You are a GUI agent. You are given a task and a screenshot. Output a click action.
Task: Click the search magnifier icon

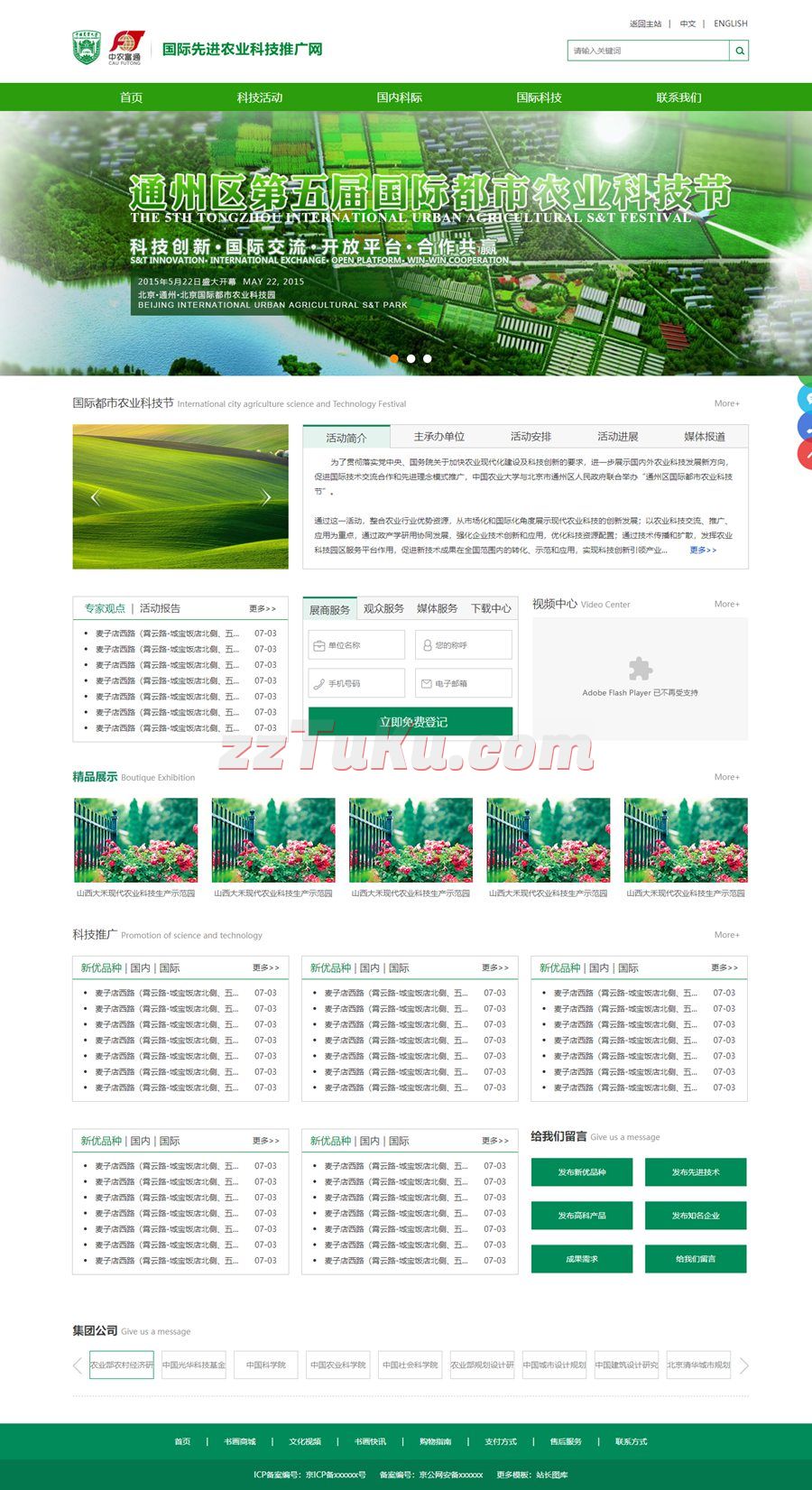click(x=739, y=51)
